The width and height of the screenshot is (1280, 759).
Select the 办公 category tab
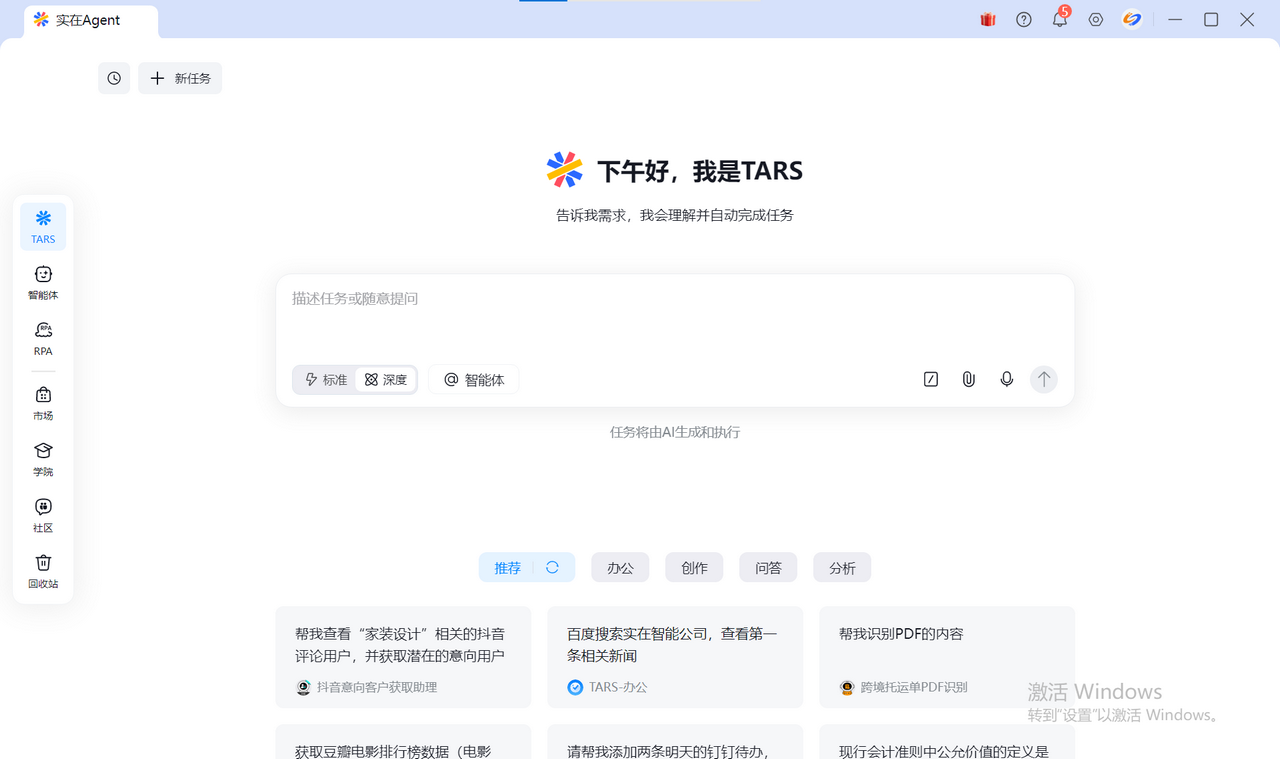tap(620, 568)
